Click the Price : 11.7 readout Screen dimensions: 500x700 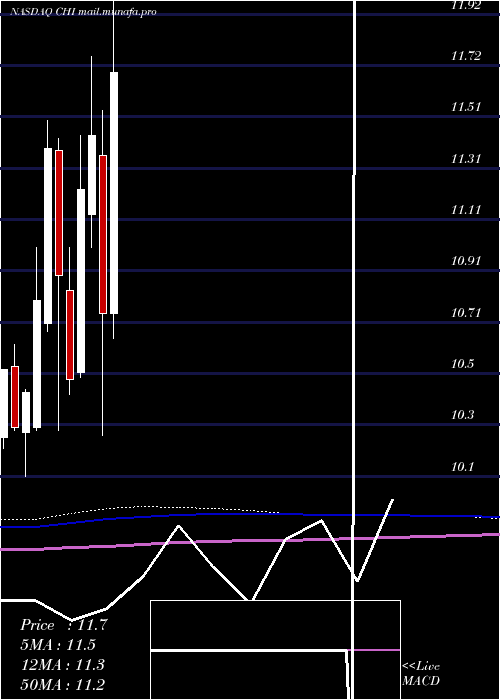click(x=64, y=625)
